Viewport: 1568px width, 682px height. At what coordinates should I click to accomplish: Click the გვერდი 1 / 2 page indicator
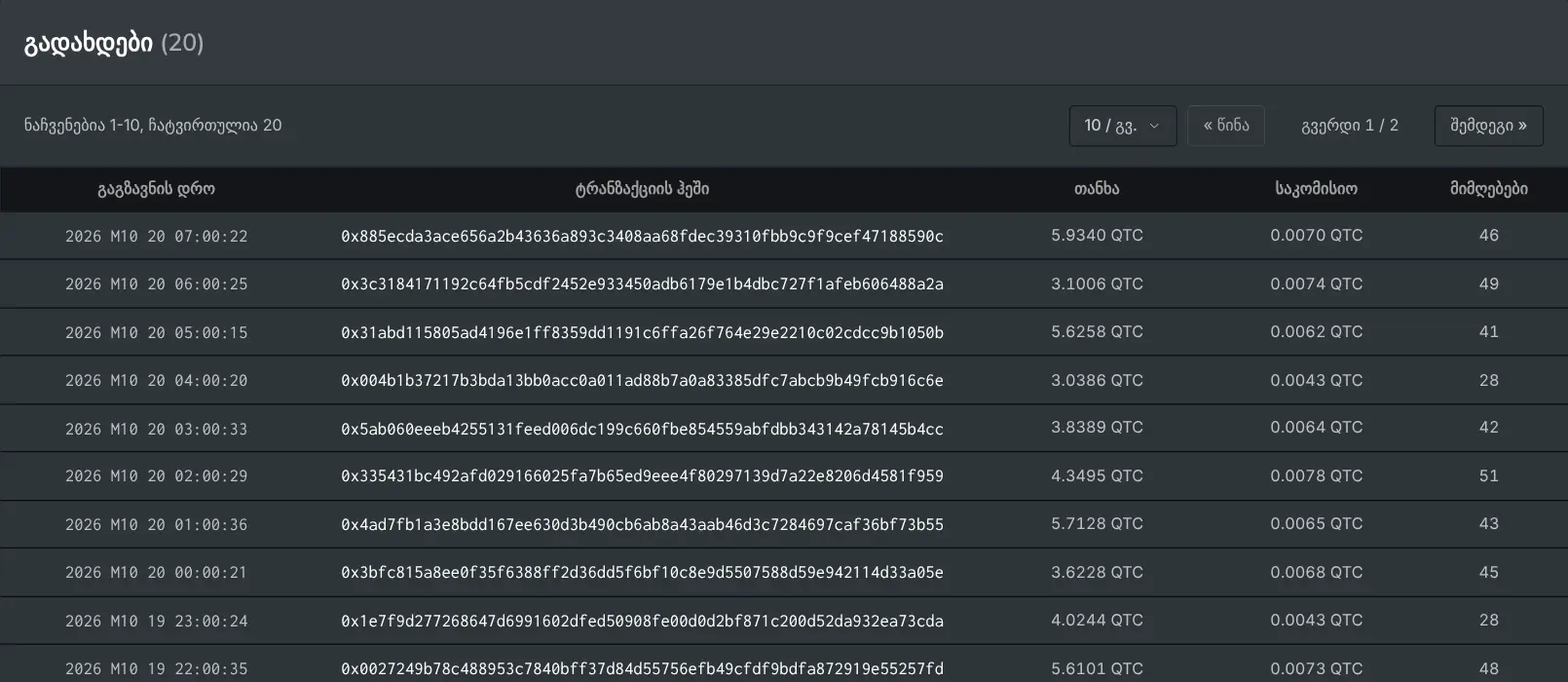[x=1350, y=126]
